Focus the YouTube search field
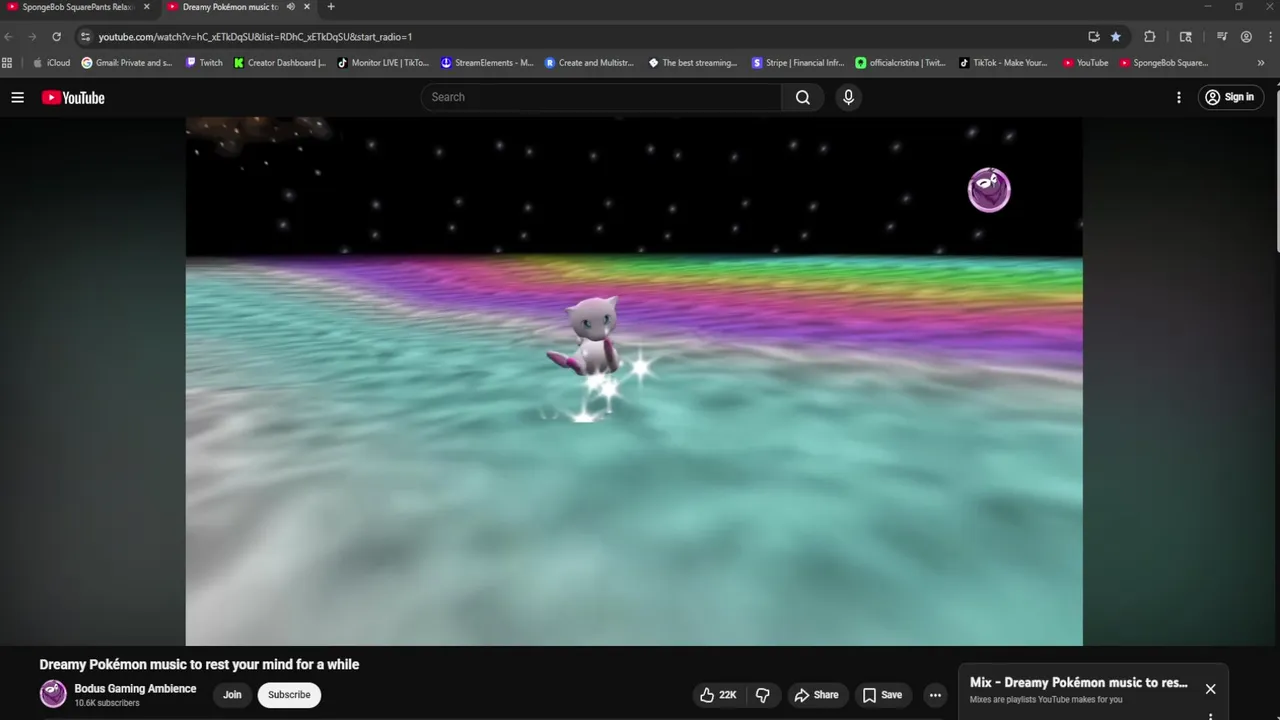The width and height of the screenshot is (1280, 720). click(601, 97)
